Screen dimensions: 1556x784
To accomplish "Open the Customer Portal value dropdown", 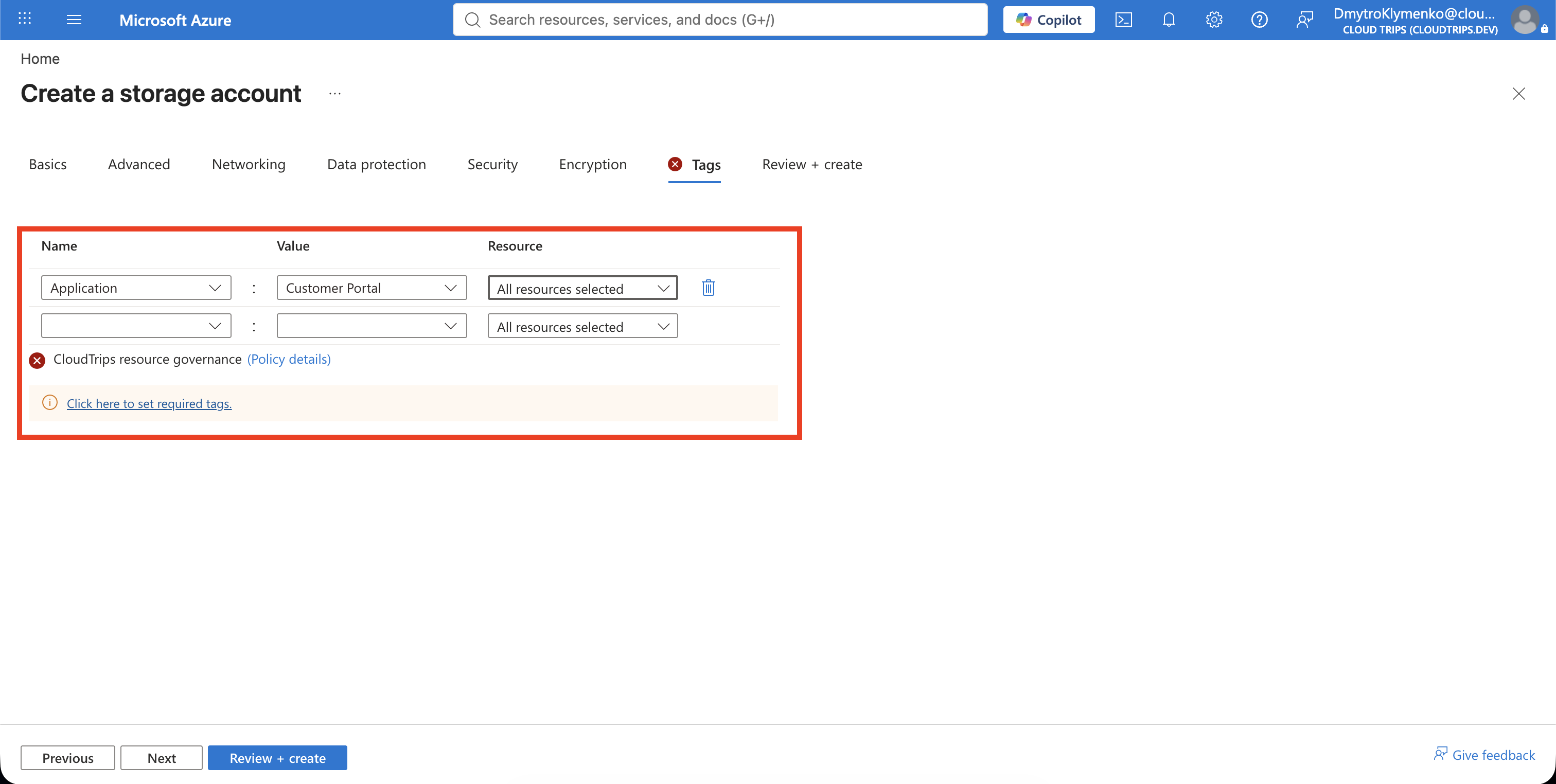I will pyautogui.click(x=372, y=288).
